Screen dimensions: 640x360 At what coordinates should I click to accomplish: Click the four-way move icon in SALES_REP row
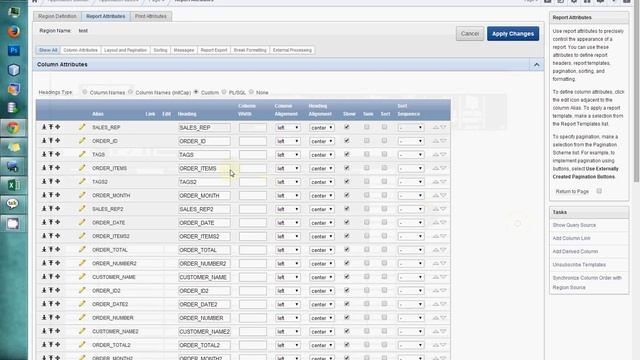[58, 127]
